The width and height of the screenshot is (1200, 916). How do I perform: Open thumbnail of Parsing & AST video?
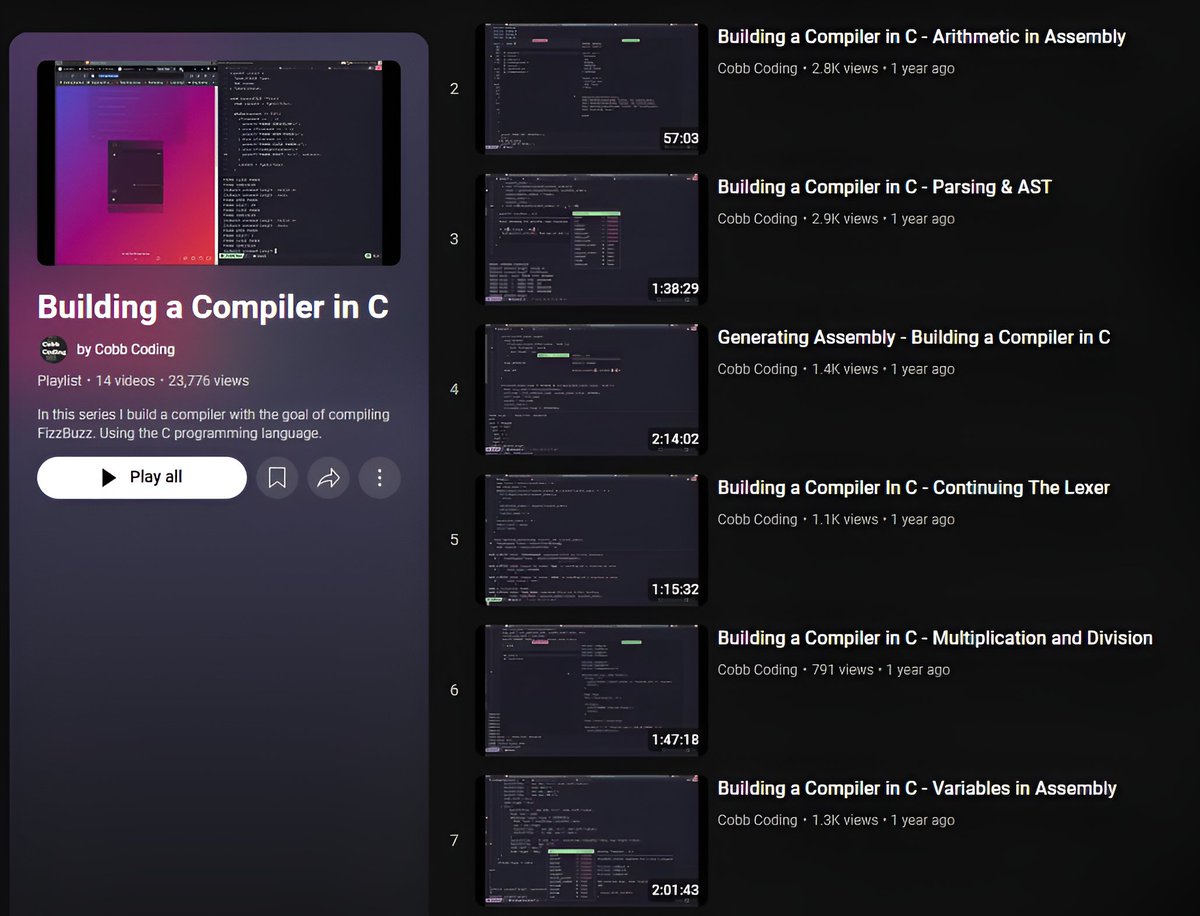(x=591, y=239)
